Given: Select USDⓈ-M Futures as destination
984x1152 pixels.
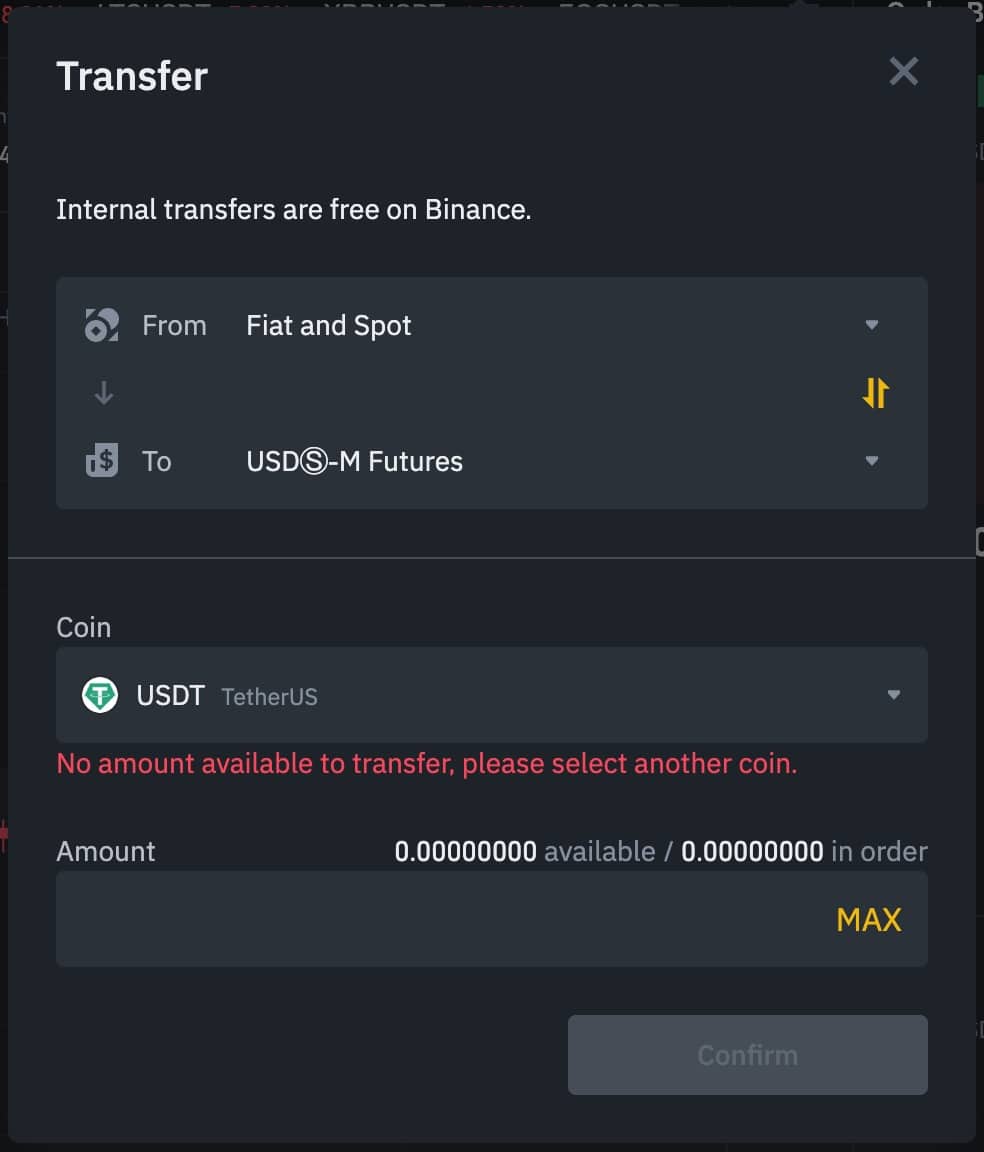Looking at the screenshot, I should 354,461.
